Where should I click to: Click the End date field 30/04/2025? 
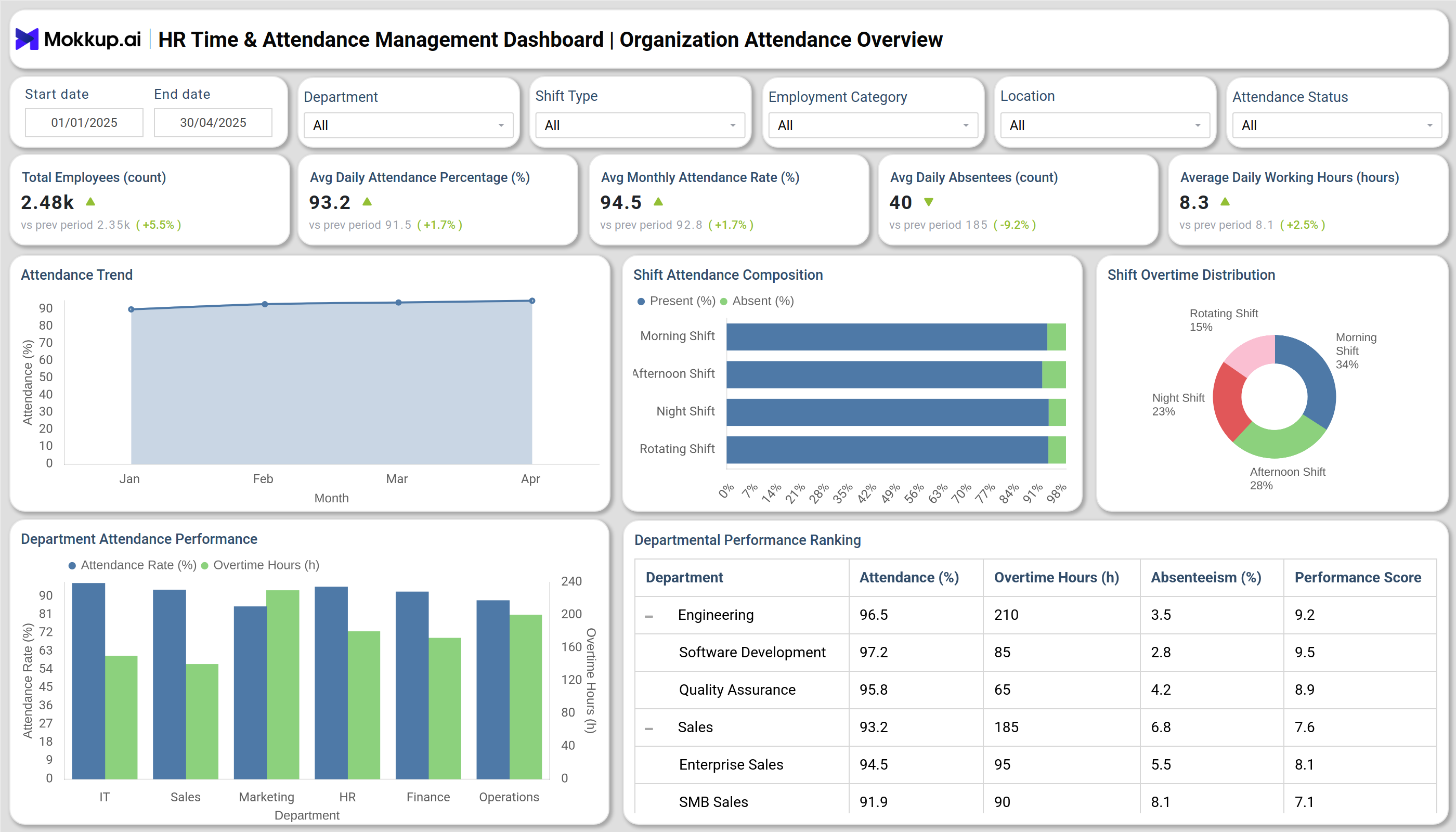pos(213,122)
